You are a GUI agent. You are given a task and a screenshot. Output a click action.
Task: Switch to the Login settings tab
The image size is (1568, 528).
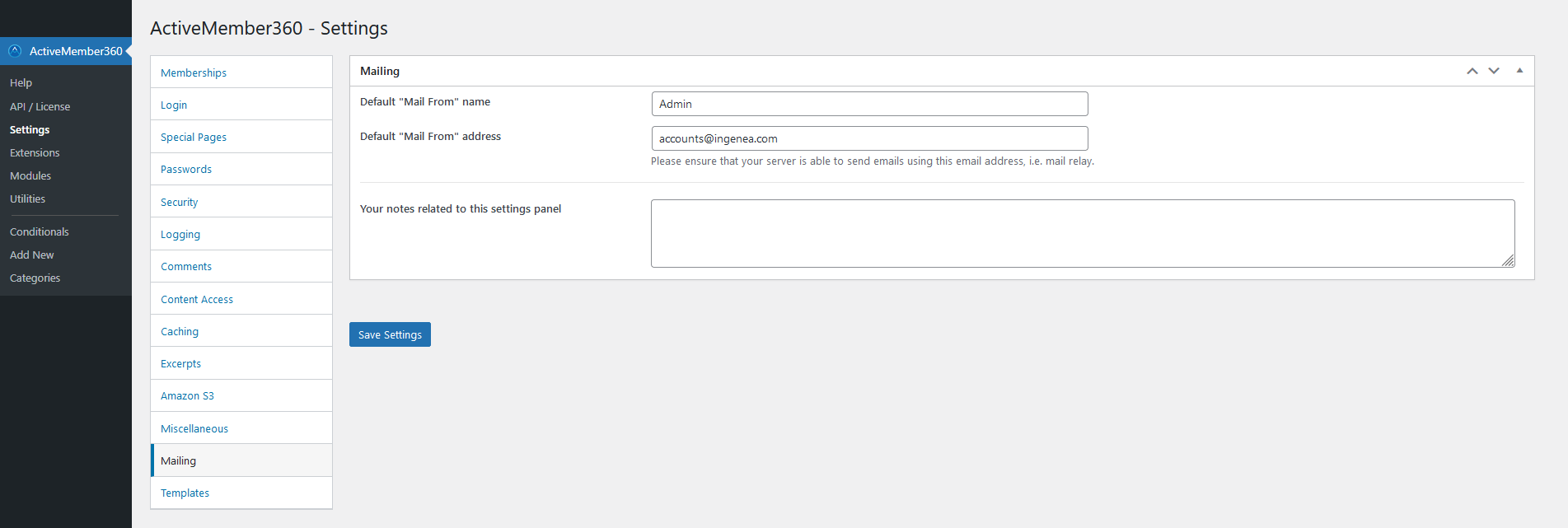point(241,105)
